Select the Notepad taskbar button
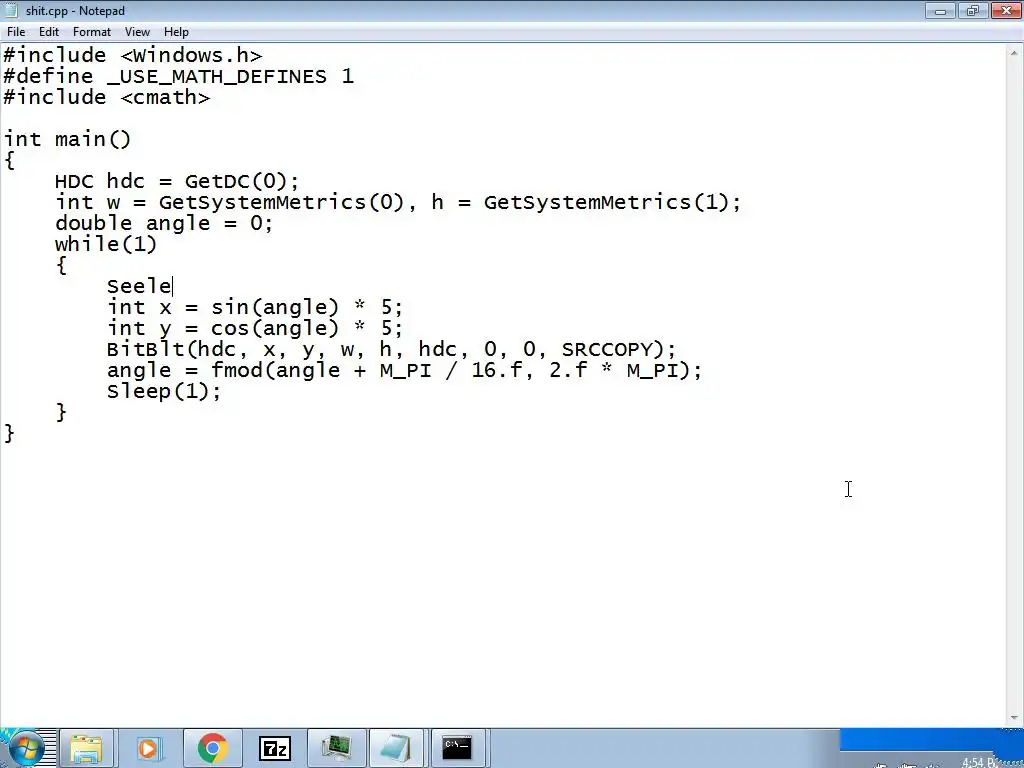 coord(396,748)
